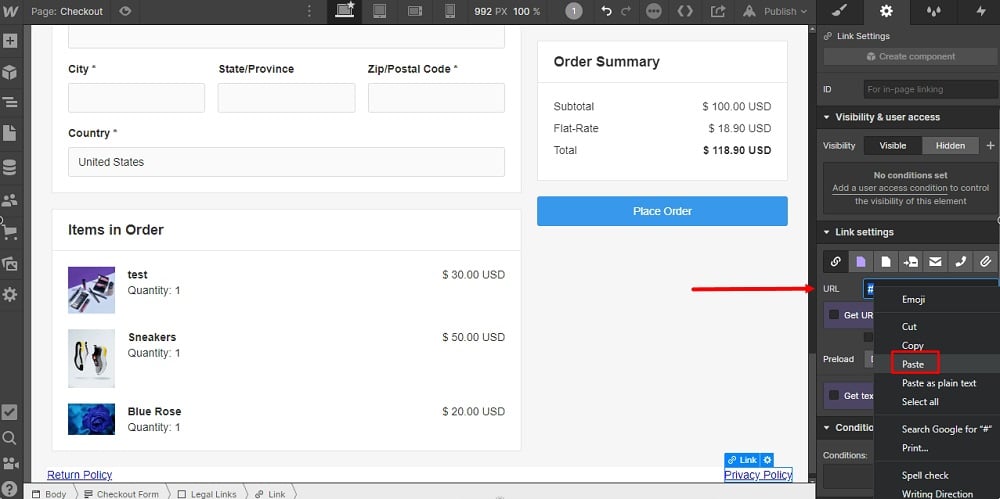The width and height of the screenshot is (1000, 499).
Task: Open the site Settings gear in left sidebar
Action: [10, 295]
